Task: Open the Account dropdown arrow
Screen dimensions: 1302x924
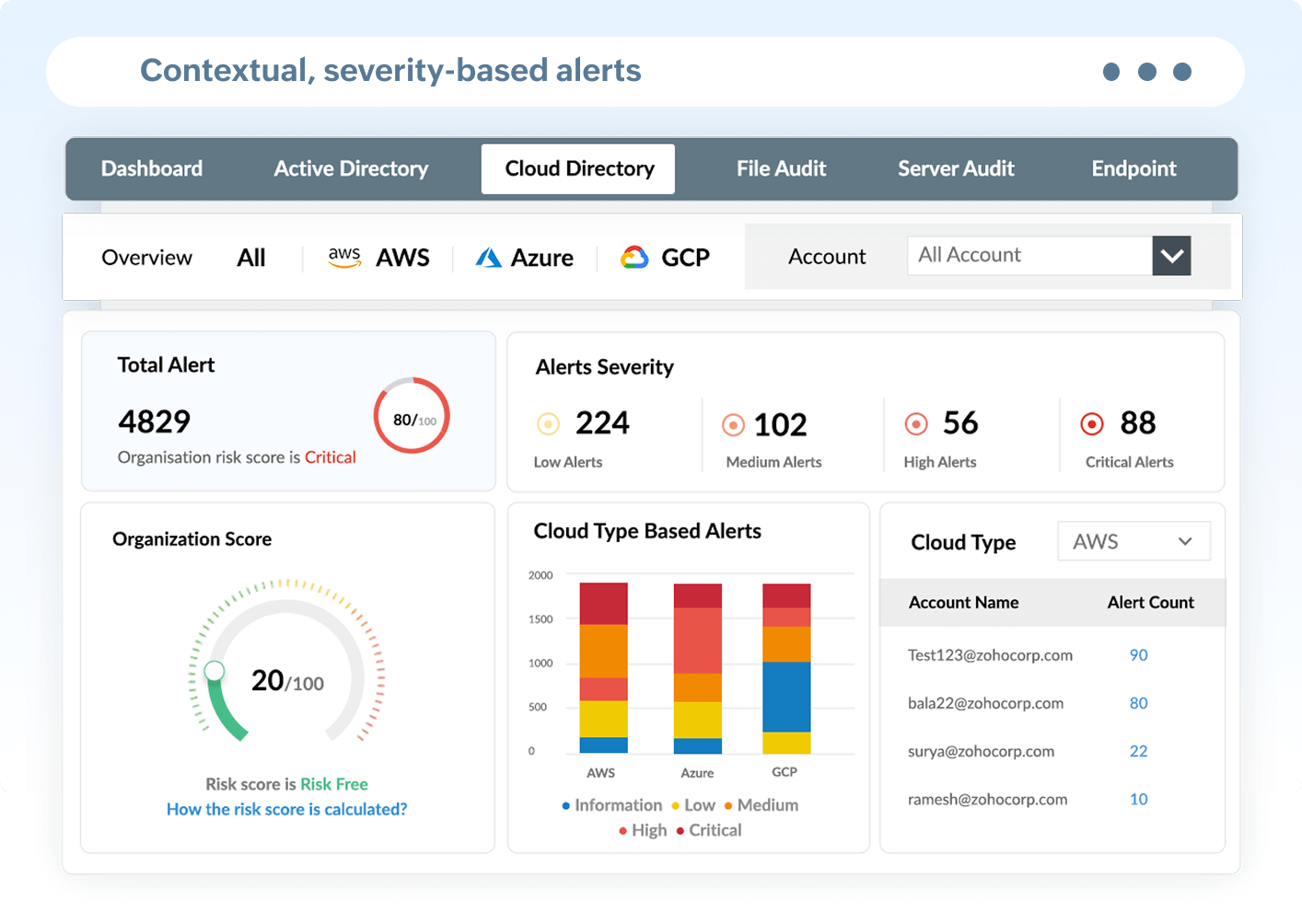Action: click(x=1171, y=256)
